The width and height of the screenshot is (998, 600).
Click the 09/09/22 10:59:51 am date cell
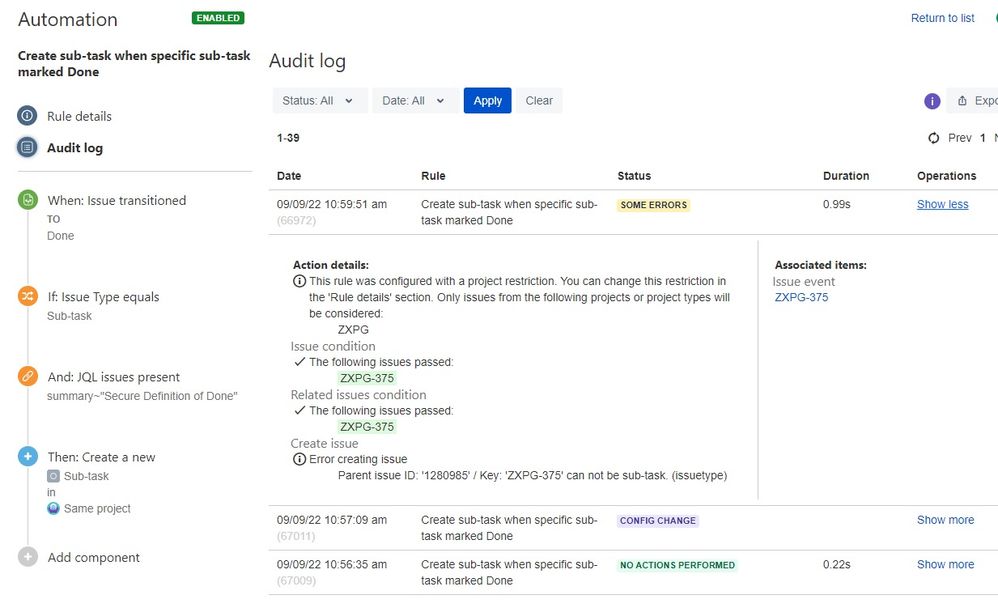(332, 204)
